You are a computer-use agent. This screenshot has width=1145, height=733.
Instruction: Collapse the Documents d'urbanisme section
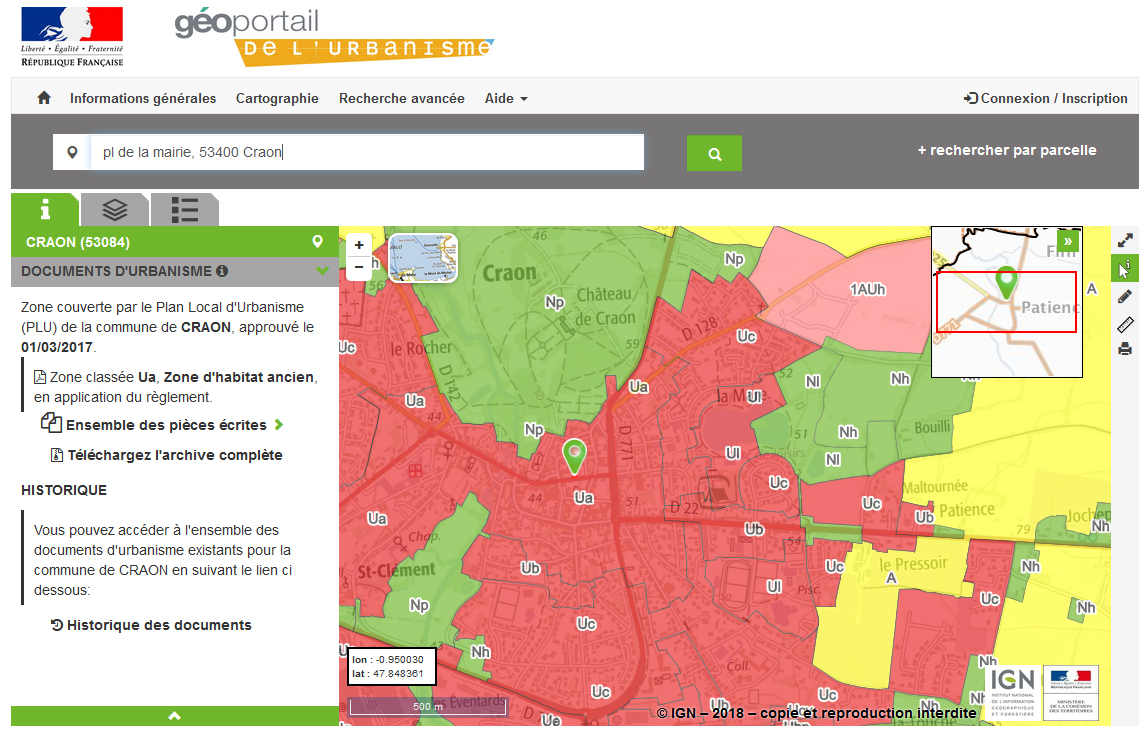click(322, 271)
